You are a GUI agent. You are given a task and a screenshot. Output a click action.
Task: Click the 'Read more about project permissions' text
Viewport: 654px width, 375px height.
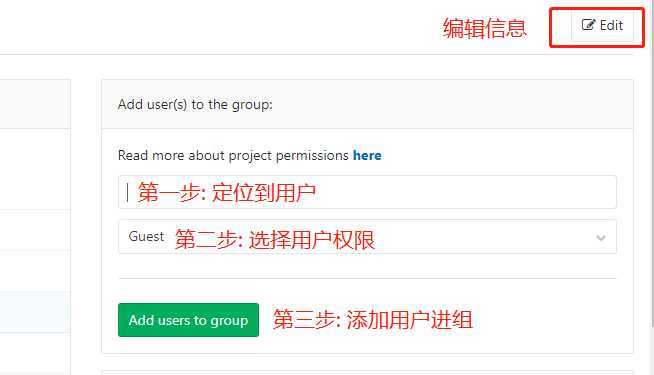coord(233,156)
